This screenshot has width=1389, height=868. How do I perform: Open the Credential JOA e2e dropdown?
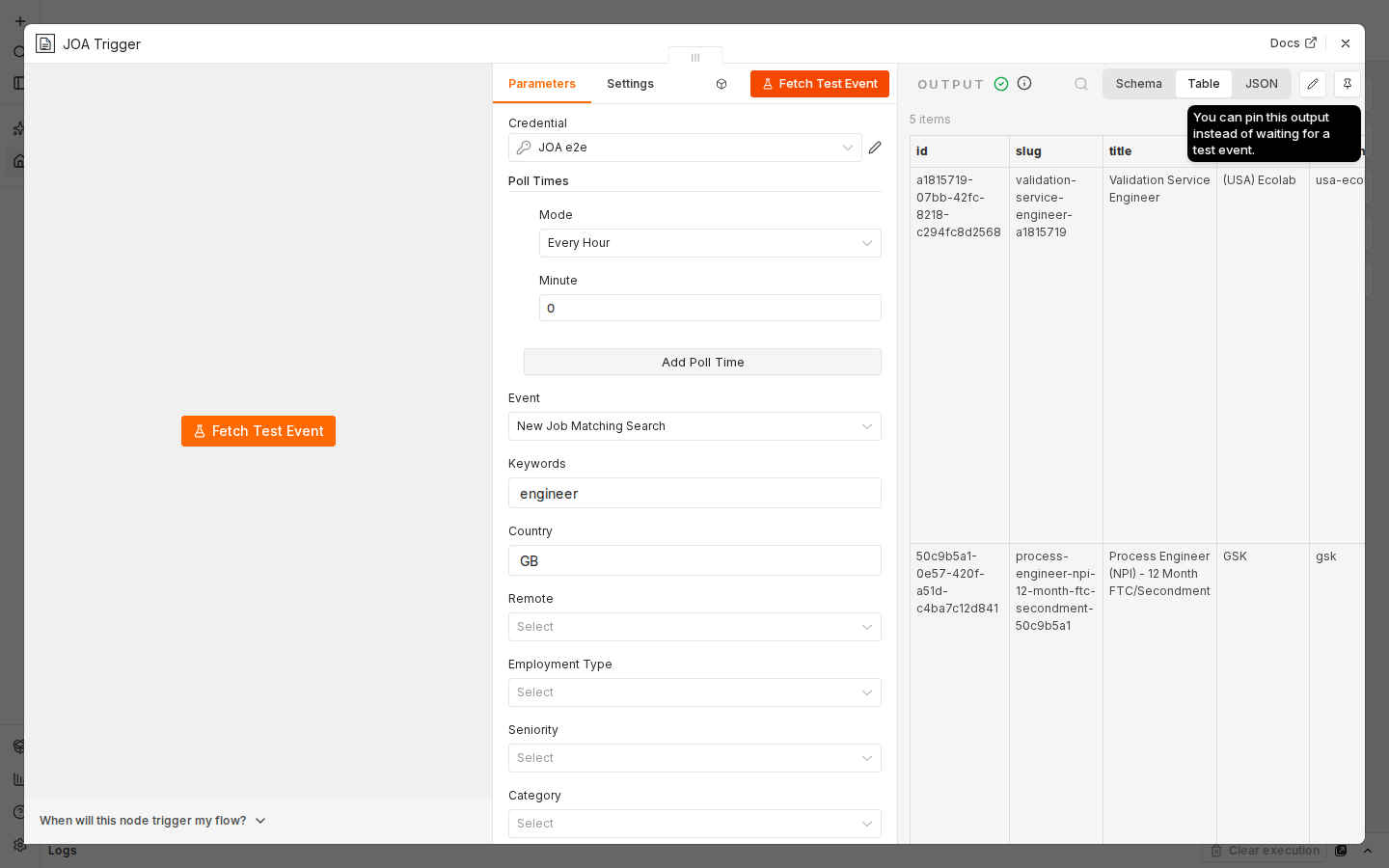685,148
